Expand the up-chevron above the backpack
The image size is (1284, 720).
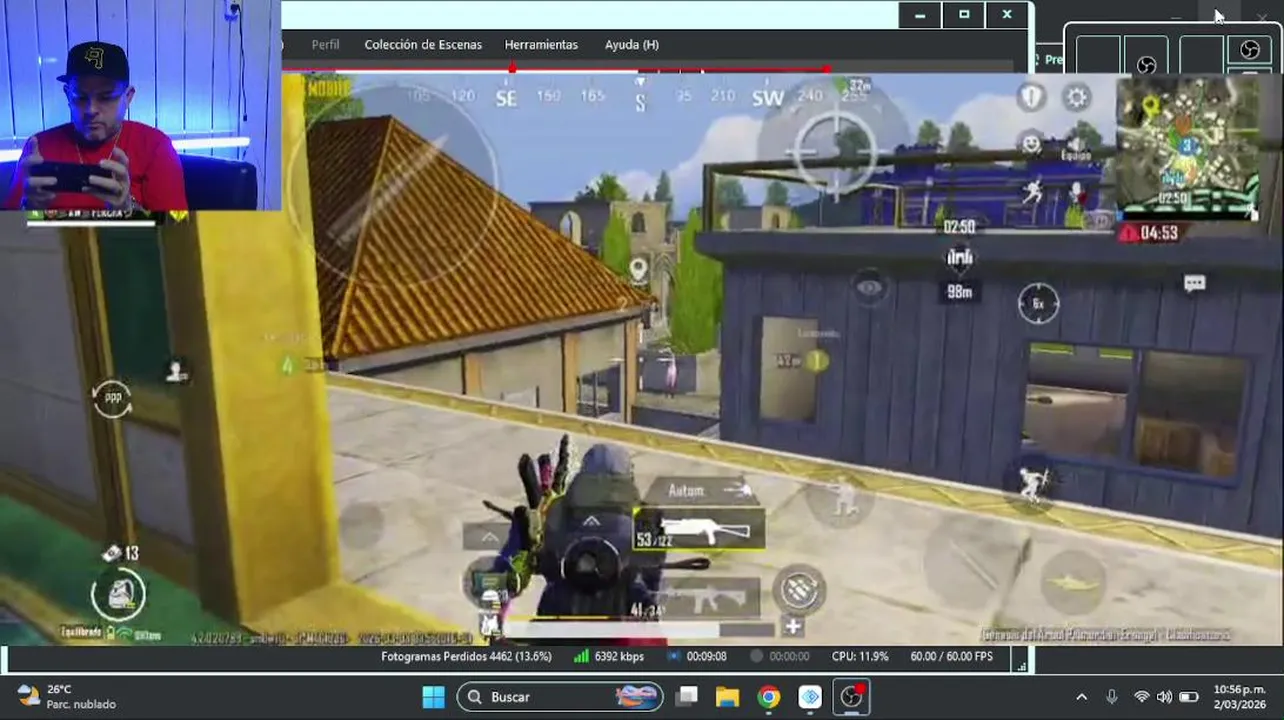(592, 521)
